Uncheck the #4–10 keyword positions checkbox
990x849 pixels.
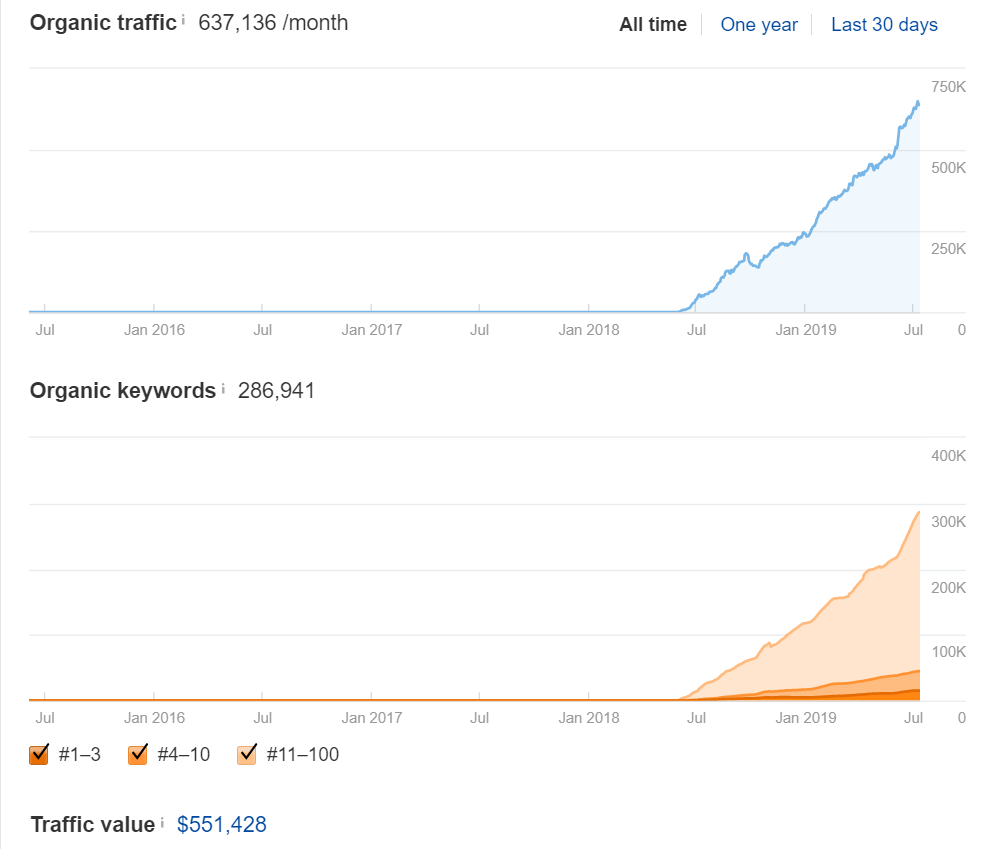click(138, 754)
